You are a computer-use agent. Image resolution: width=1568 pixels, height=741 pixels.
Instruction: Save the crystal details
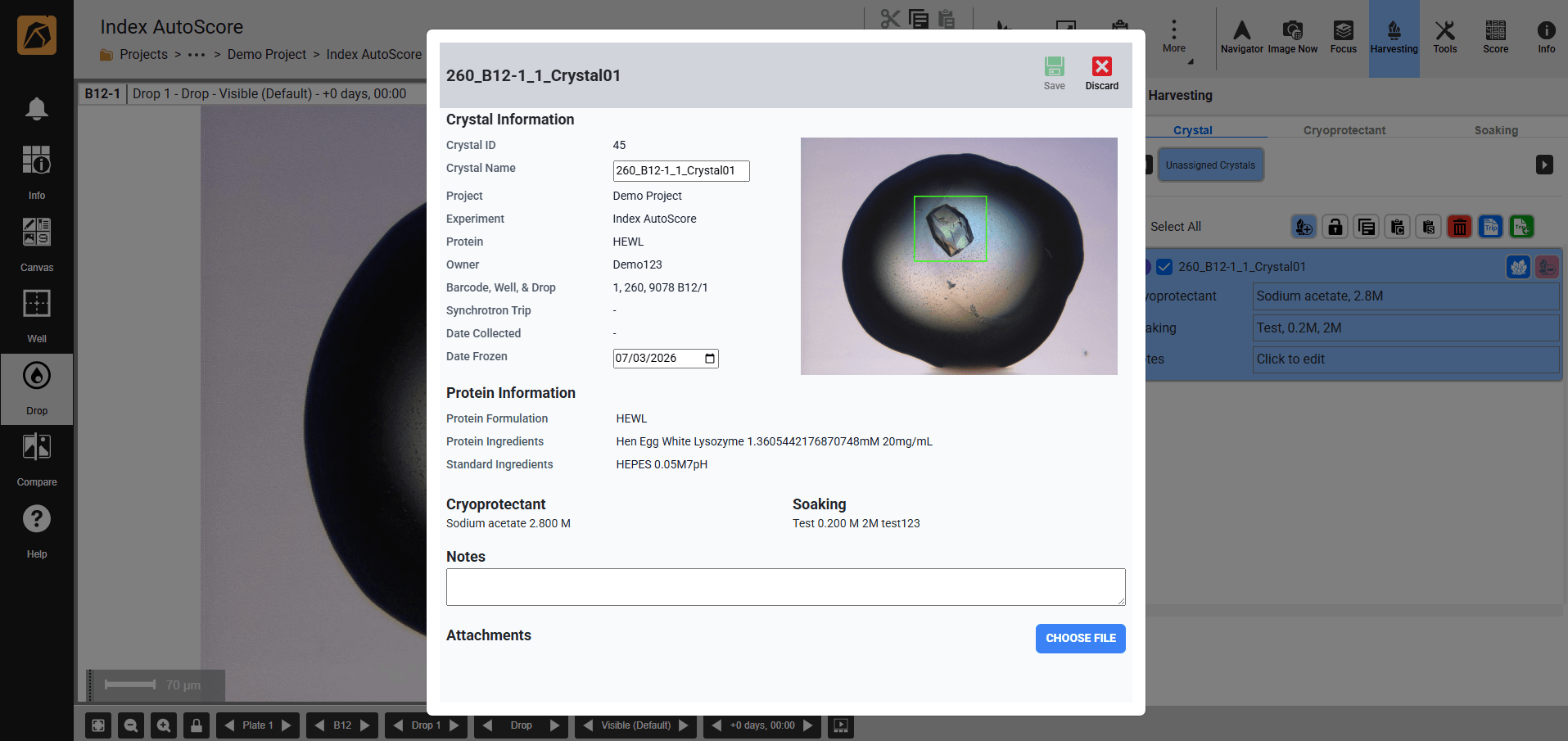1054,73
